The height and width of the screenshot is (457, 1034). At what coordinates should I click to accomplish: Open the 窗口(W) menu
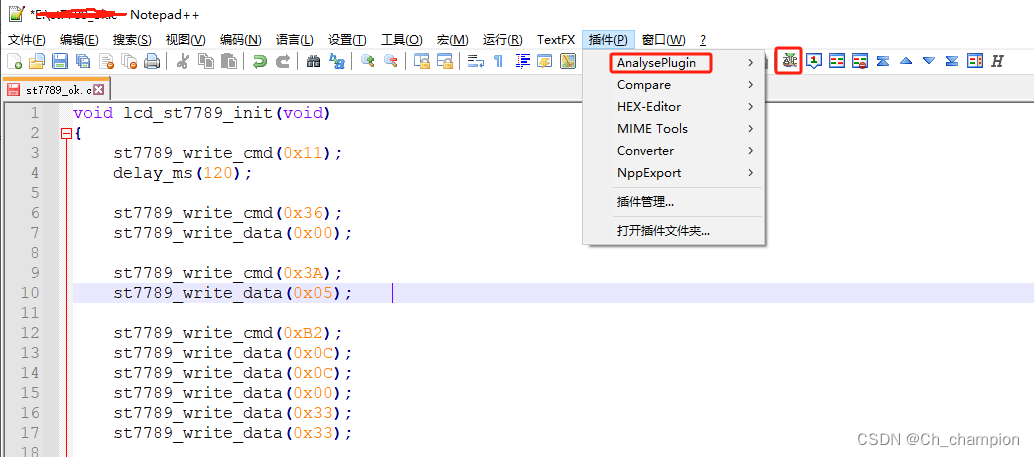click(x=663, y=40)
